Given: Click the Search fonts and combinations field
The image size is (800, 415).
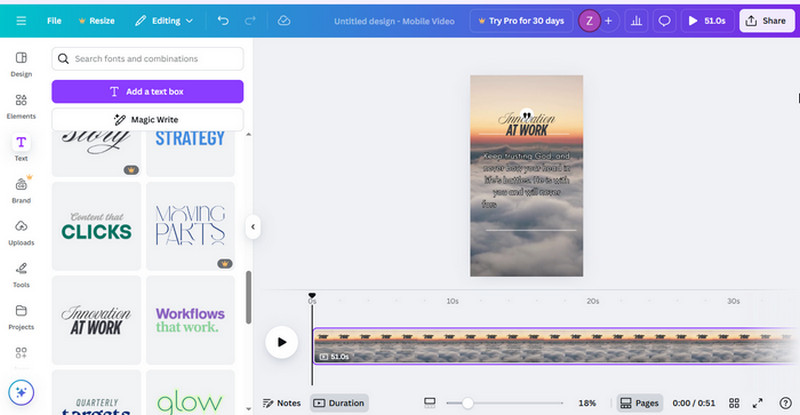Looking at the screenshot, I should [x=147, y=59].
